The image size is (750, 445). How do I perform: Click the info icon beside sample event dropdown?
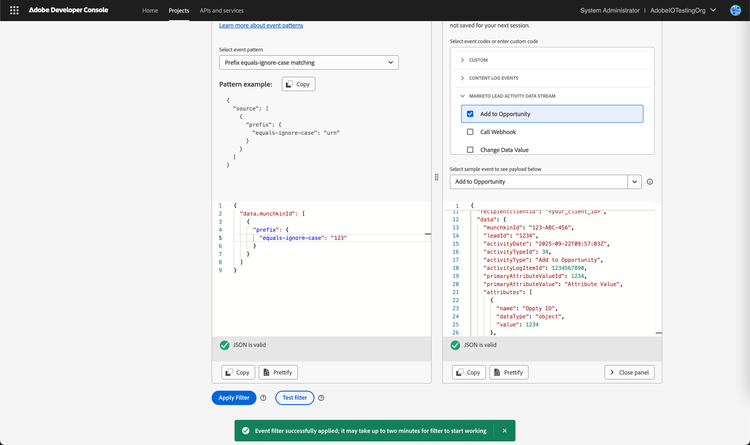tap(650, 182)
